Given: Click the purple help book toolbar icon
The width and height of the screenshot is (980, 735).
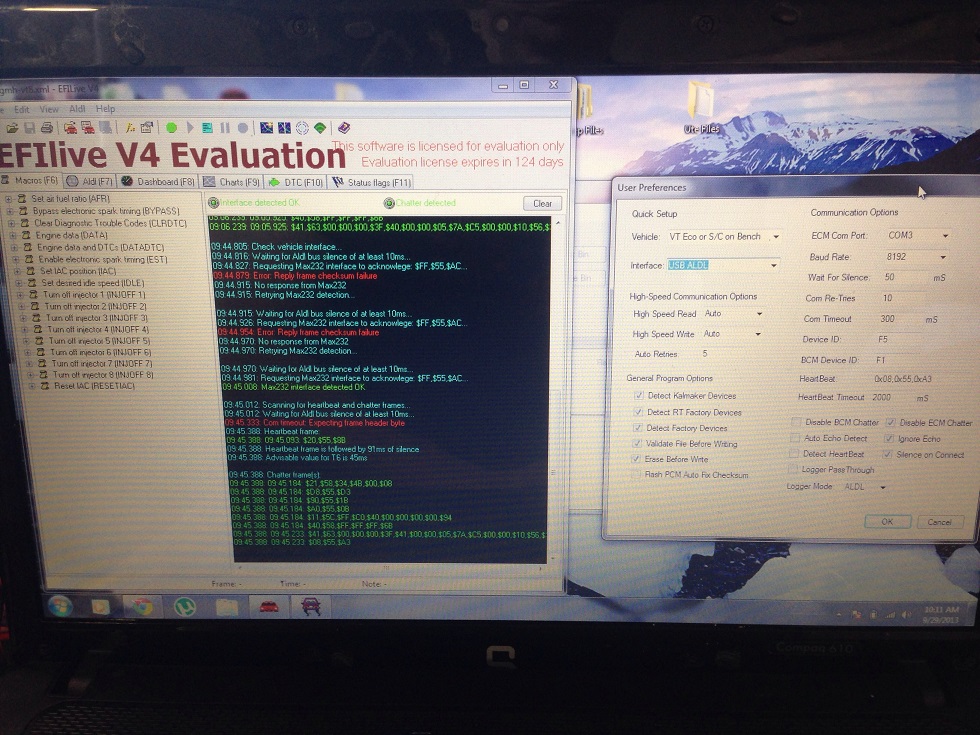Looking at the screenshot, I should click(344, 128).
